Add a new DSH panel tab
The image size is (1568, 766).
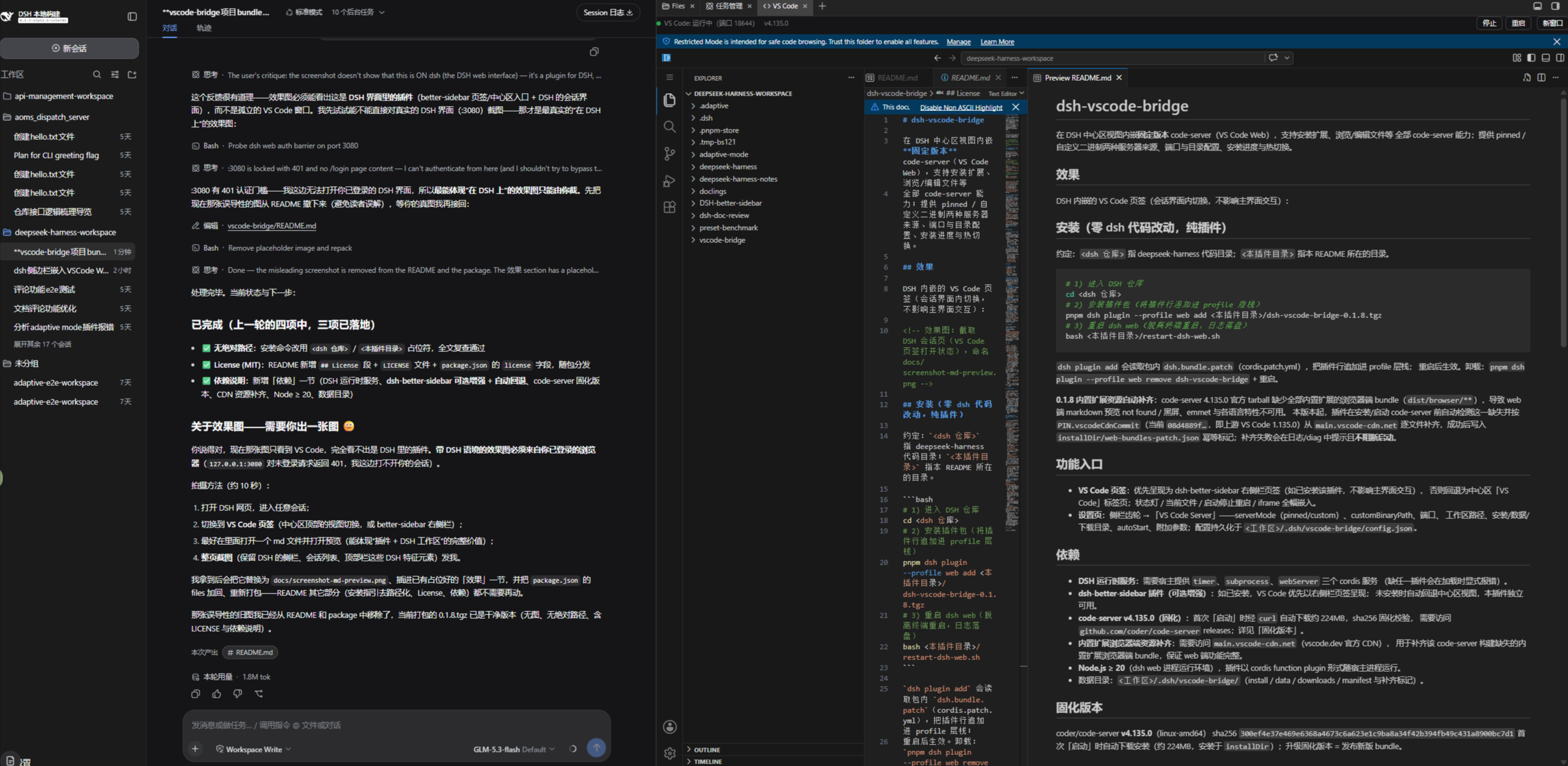pos(823,6)
